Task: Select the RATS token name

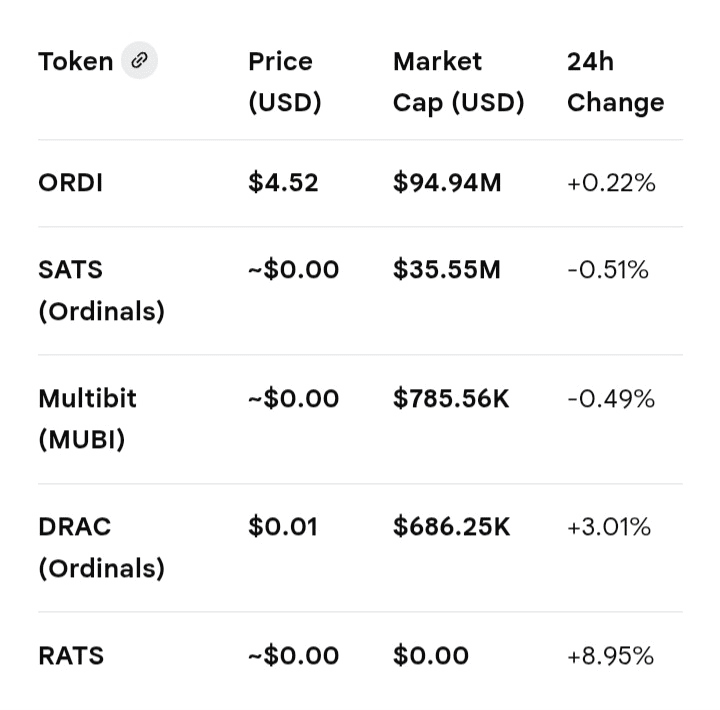Action: [x=71, y=656]
